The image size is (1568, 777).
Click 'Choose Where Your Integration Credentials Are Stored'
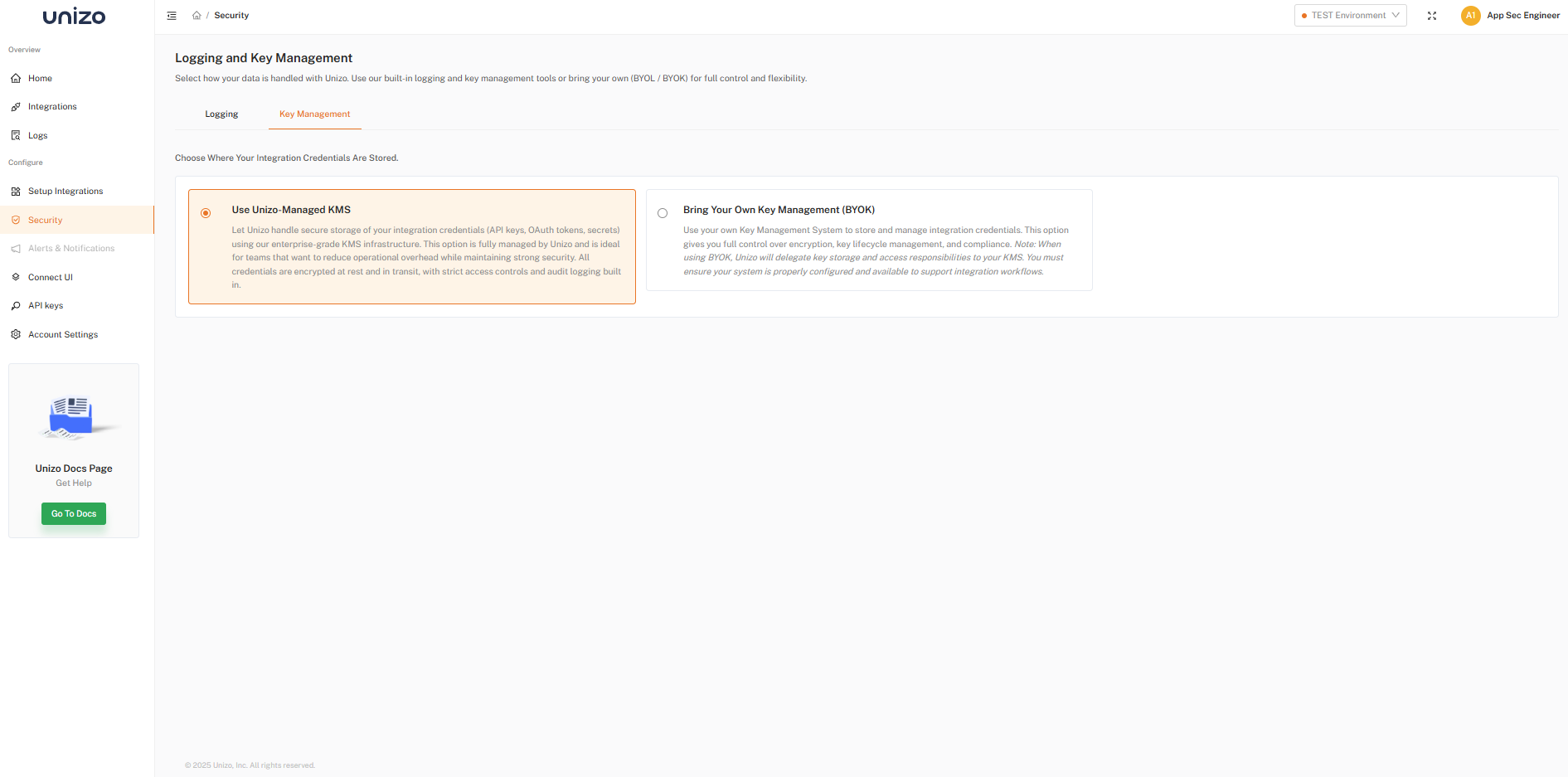click(x=287, y=158)
